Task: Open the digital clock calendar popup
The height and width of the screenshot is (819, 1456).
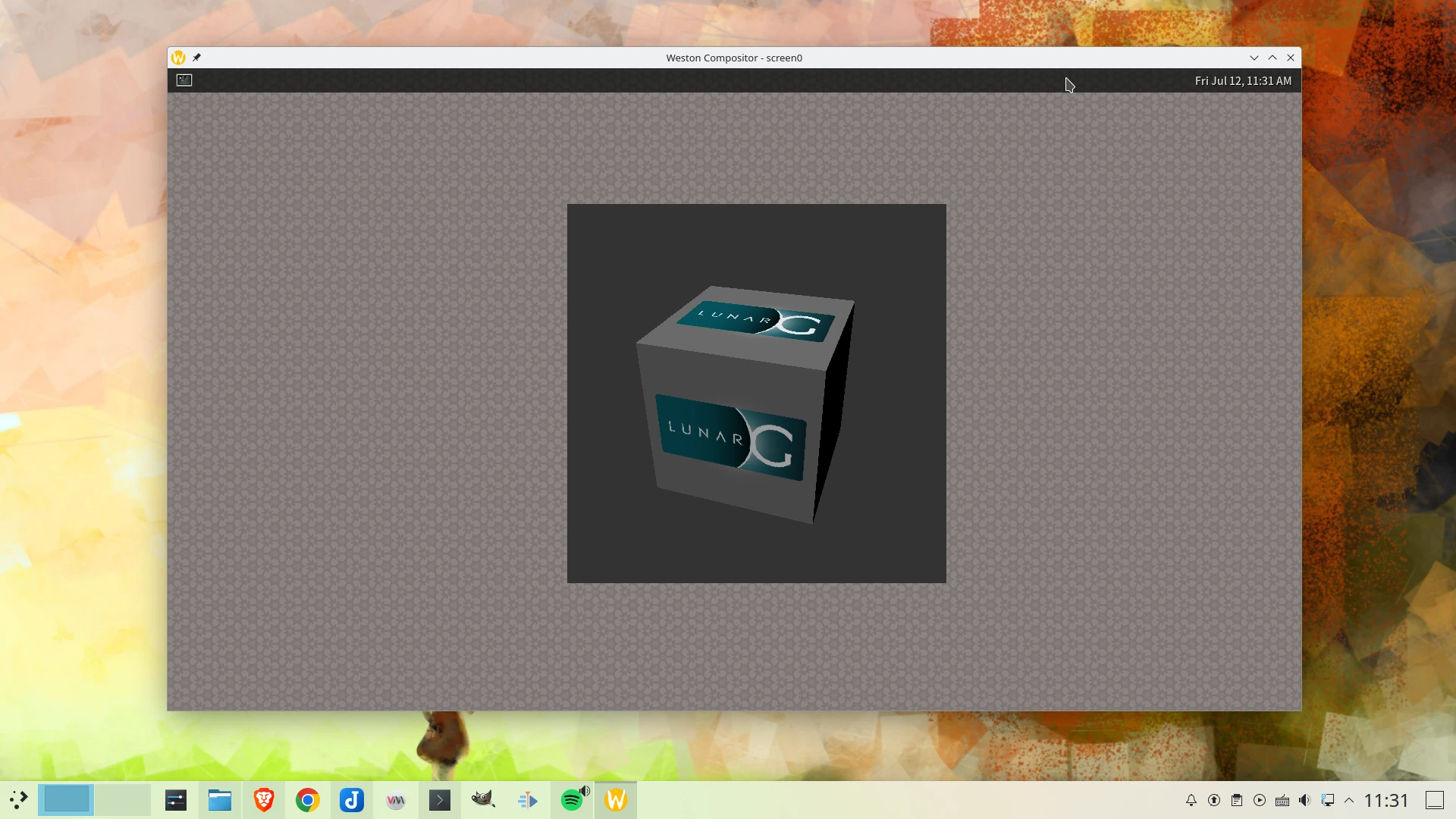Action: [1386, 800]
